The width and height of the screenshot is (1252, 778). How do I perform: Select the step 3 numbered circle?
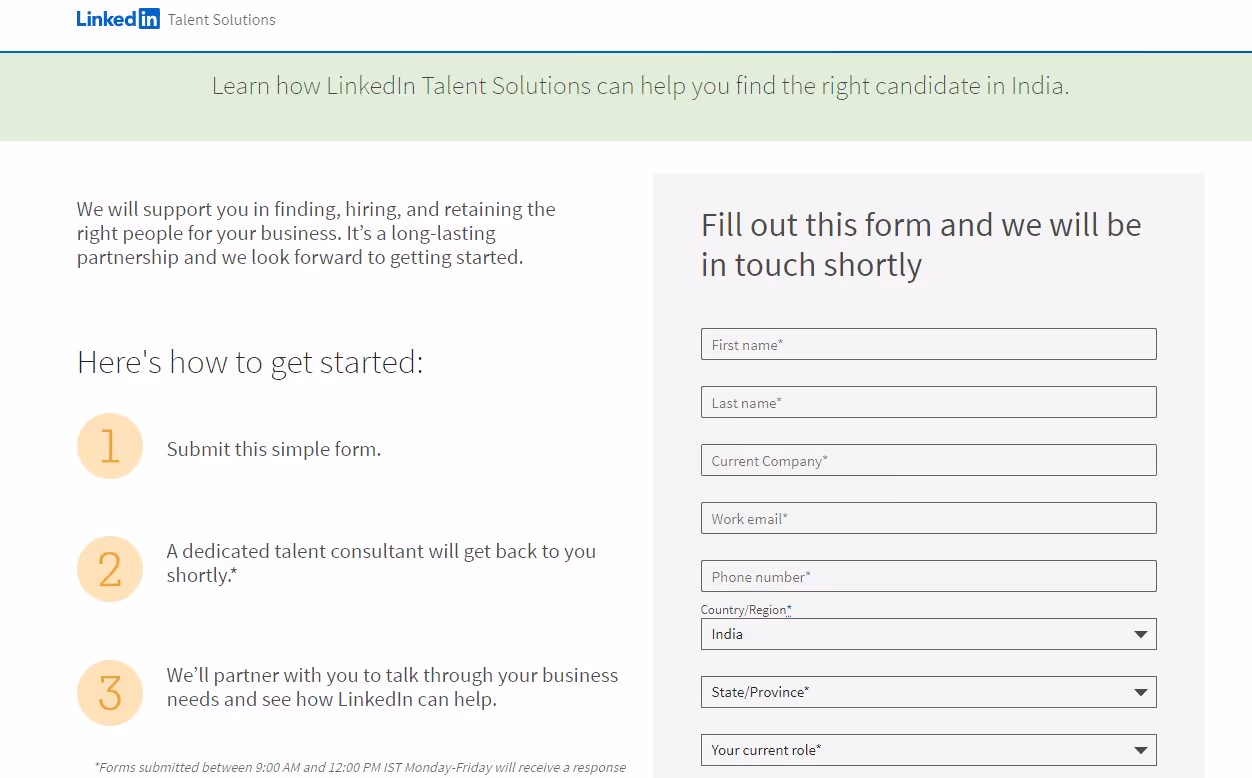click(x=110, y=692)
